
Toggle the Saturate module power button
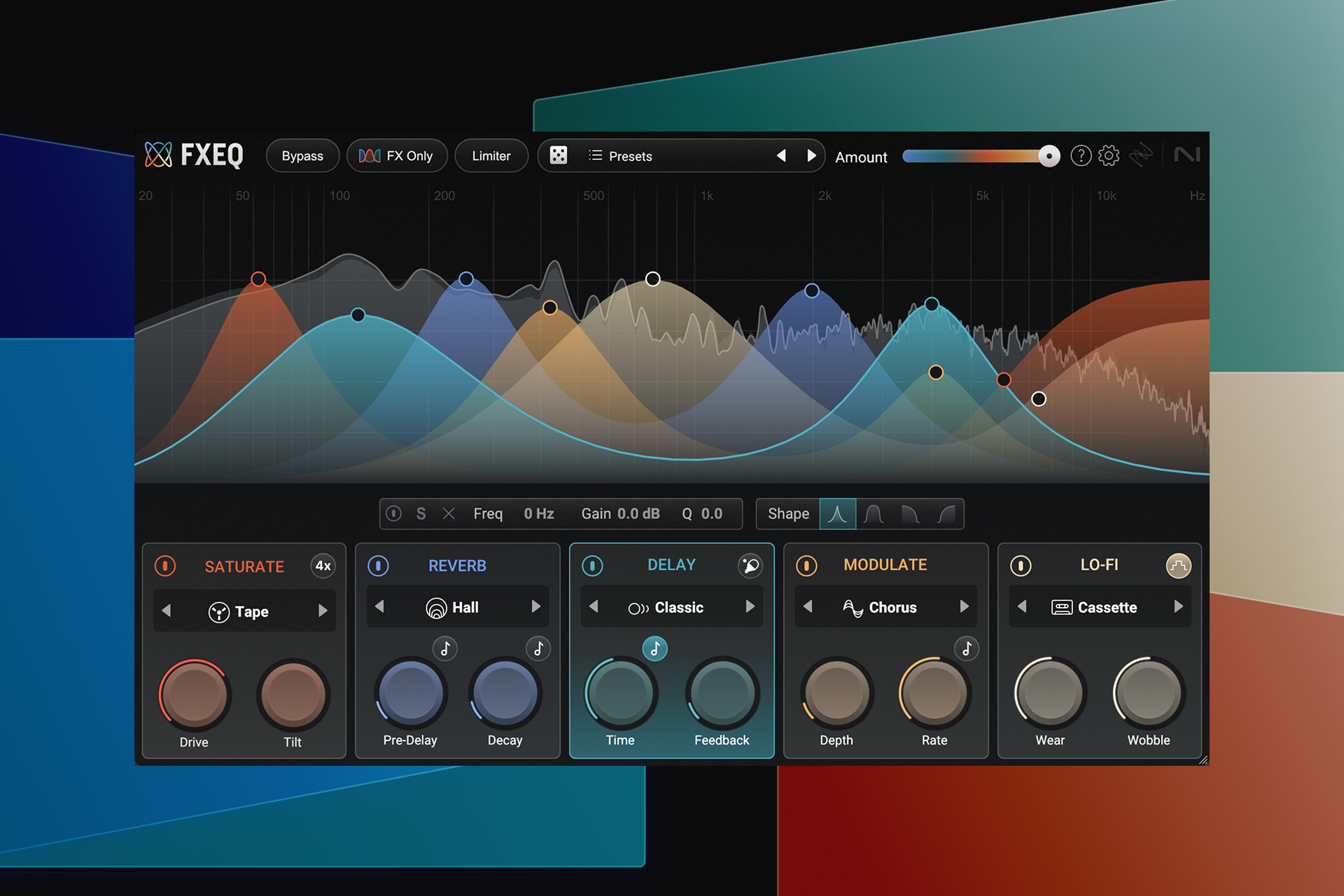point(165,566)
